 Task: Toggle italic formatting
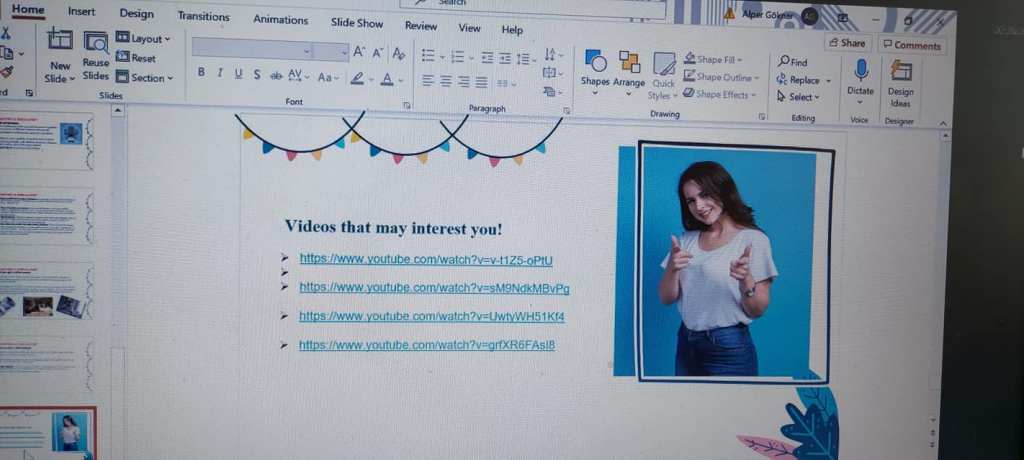219,73
